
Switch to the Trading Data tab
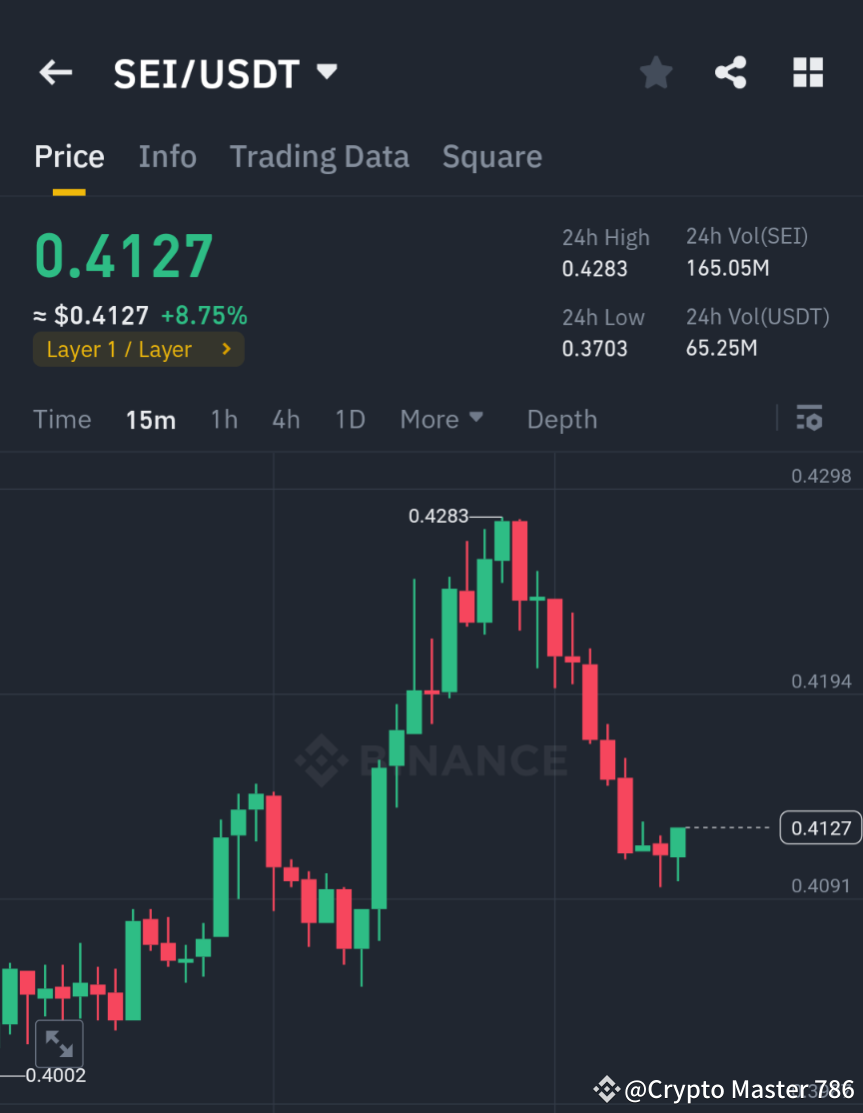click(x=319, y=156)
